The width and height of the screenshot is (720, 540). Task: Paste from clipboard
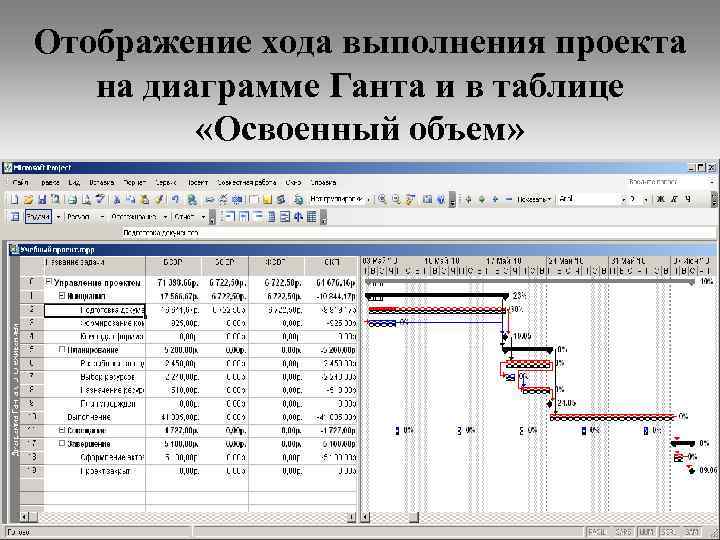click(145, 199)
